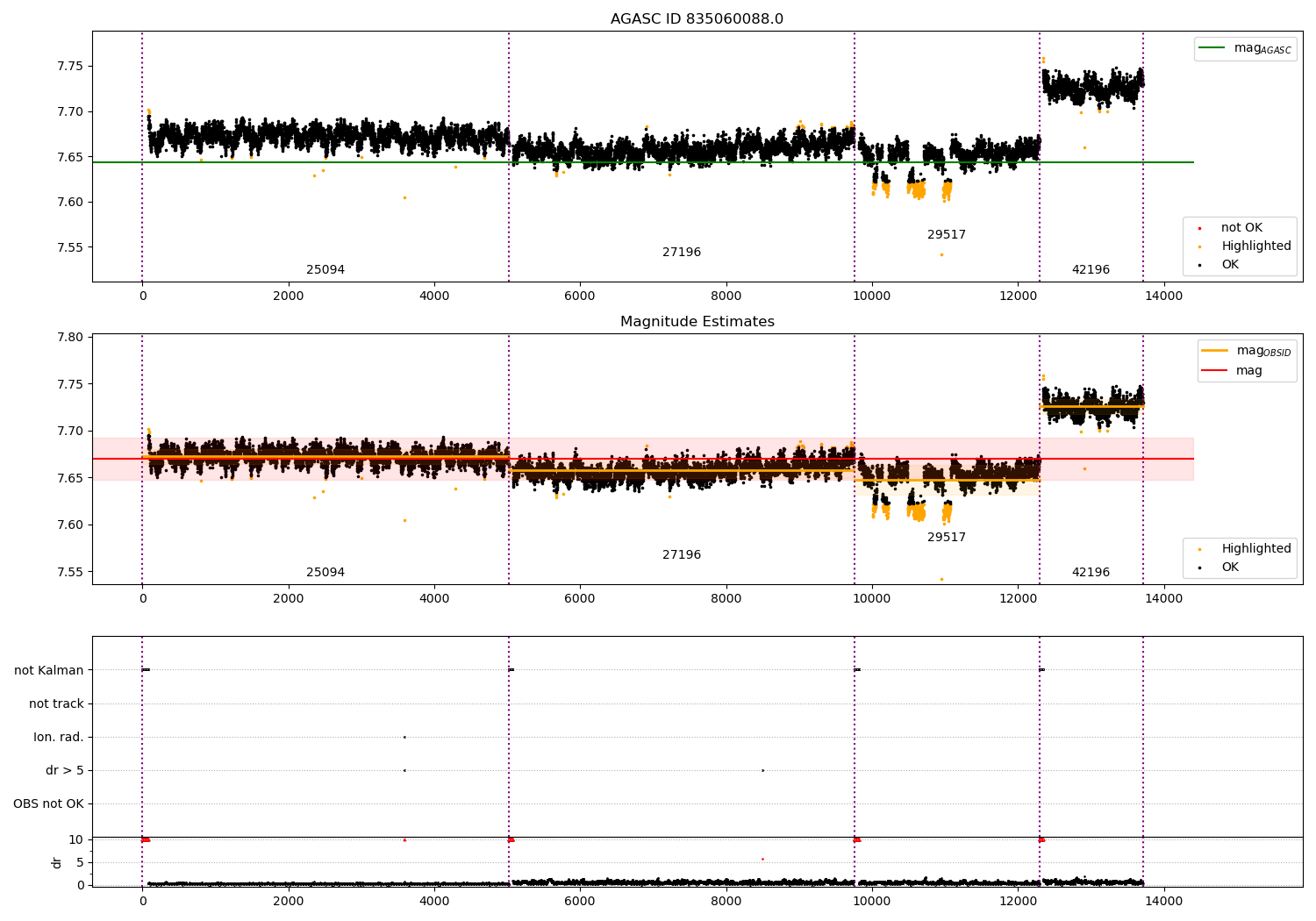Image resolution: width=1316 pixels, height=921 pixels.
Task: Click x-tick 14000 under the top plot
Action: tap(1163, 296)
